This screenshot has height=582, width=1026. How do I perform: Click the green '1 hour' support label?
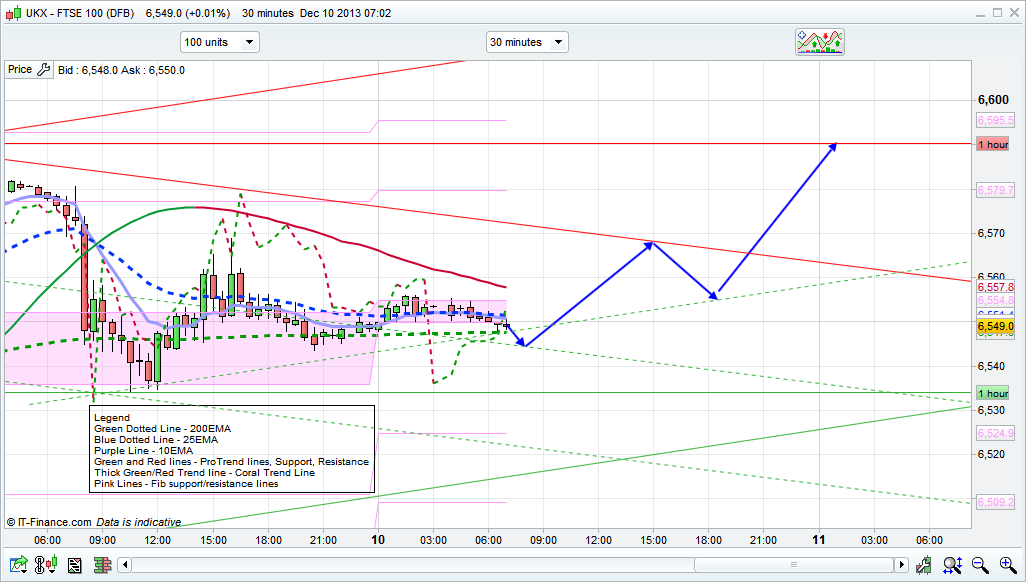click(993, 393)
